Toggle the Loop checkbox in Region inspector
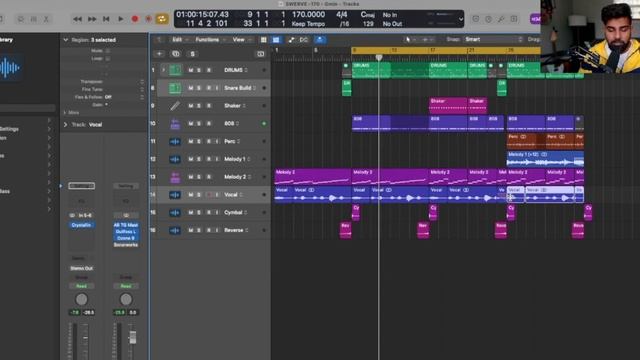Image resolution: width=640 pixels, height=360 pixels. 108,58
